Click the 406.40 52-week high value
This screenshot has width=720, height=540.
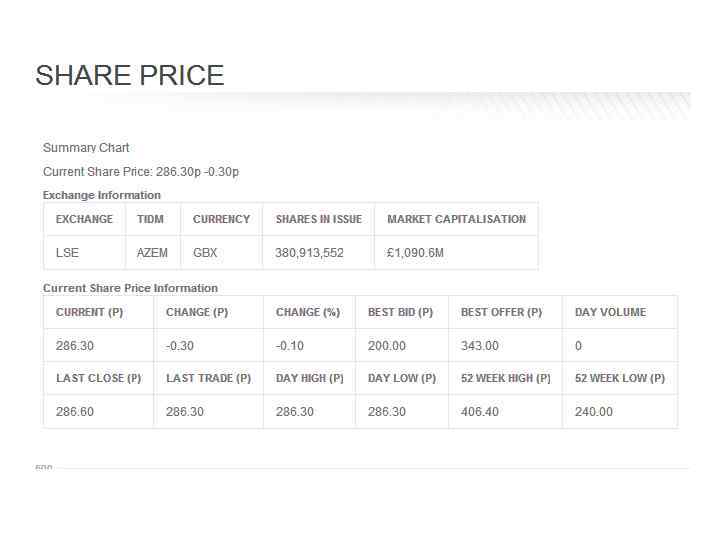480,412
